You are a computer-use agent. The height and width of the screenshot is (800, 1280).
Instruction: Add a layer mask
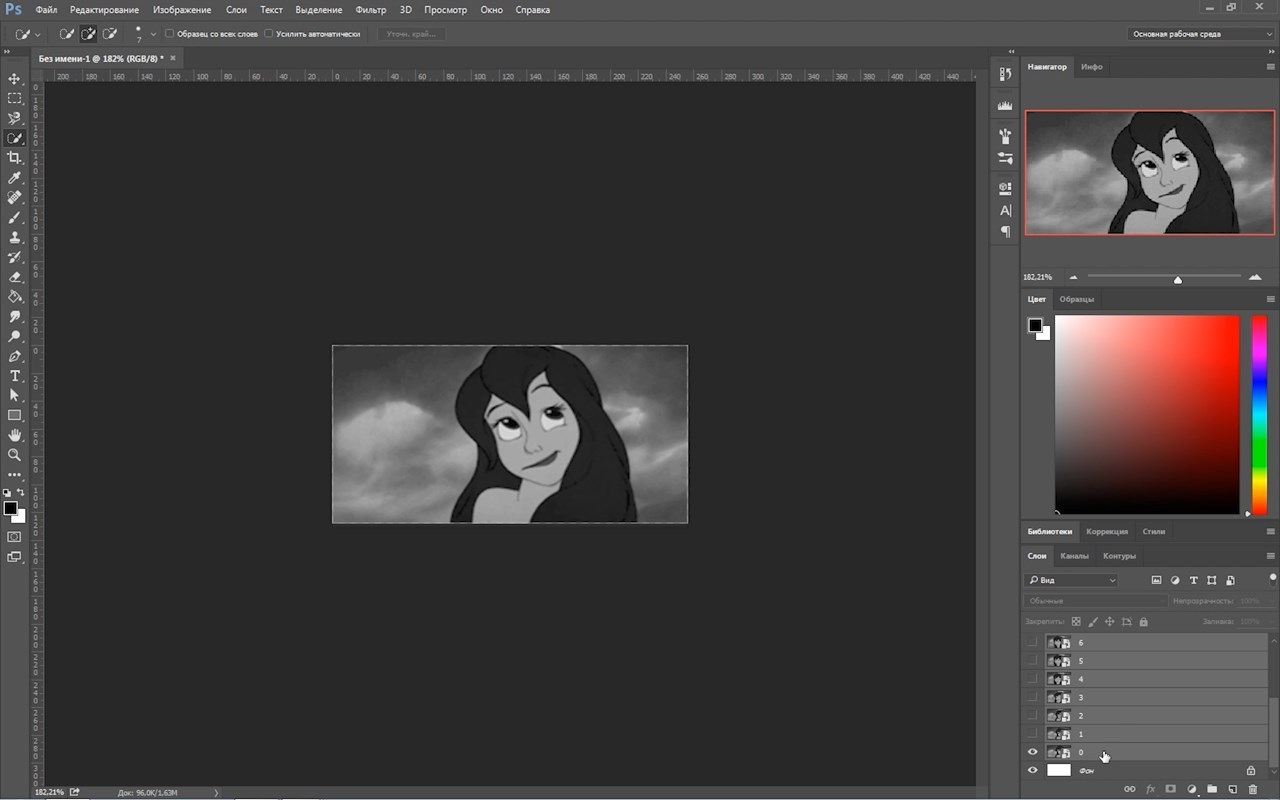(x=1171, y=789)
